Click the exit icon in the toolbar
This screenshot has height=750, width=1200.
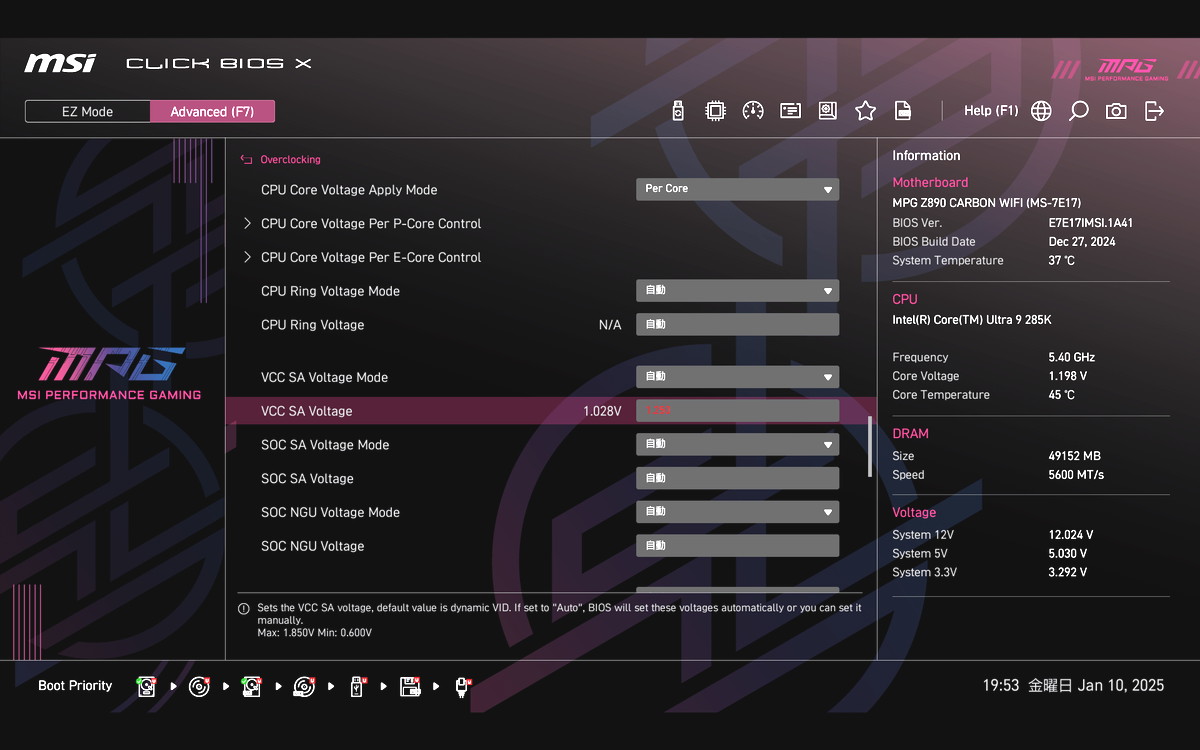(x=1154, y=111)
